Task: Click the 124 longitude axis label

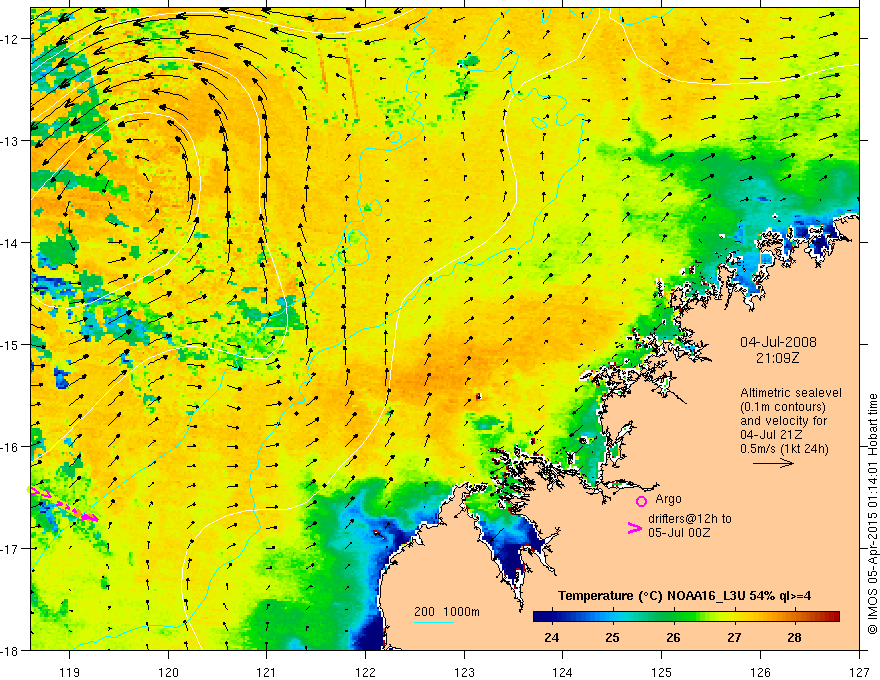Action: pos(563,672)
